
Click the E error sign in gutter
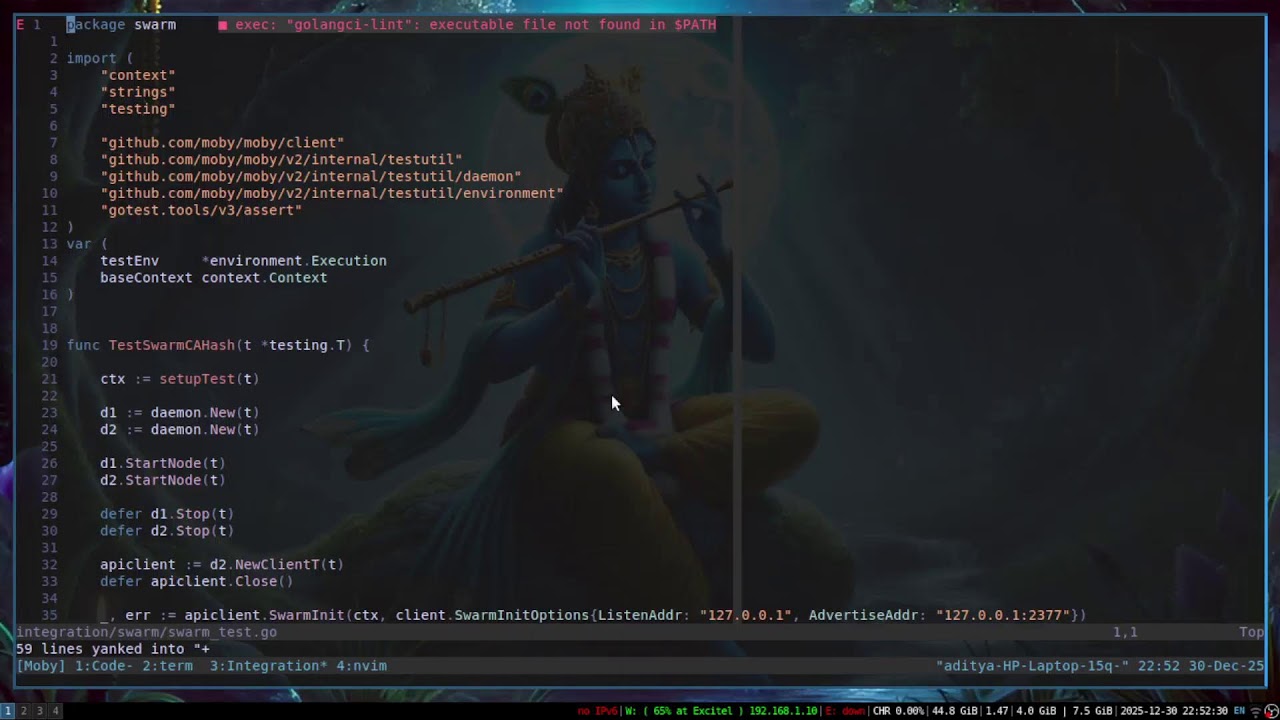20,25
